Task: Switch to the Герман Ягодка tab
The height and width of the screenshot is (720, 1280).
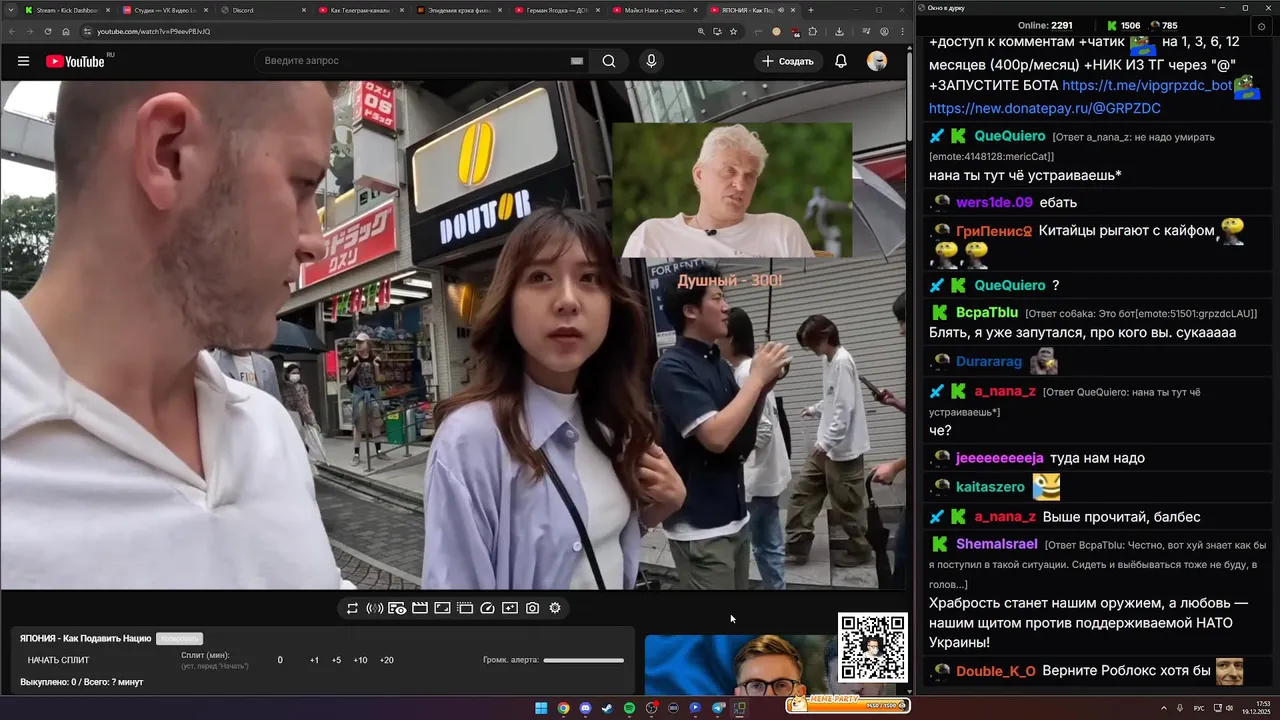Action: [x=556, y=10]
